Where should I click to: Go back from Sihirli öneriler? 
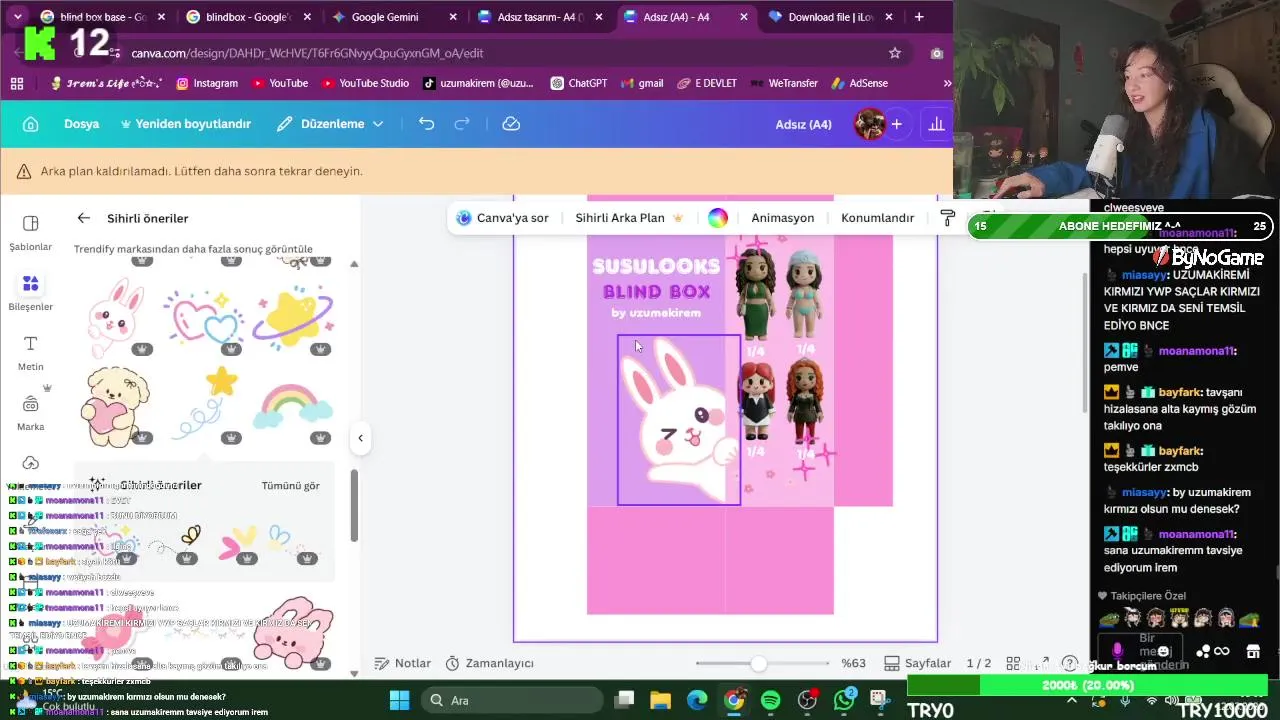click(x=84, y=218)
